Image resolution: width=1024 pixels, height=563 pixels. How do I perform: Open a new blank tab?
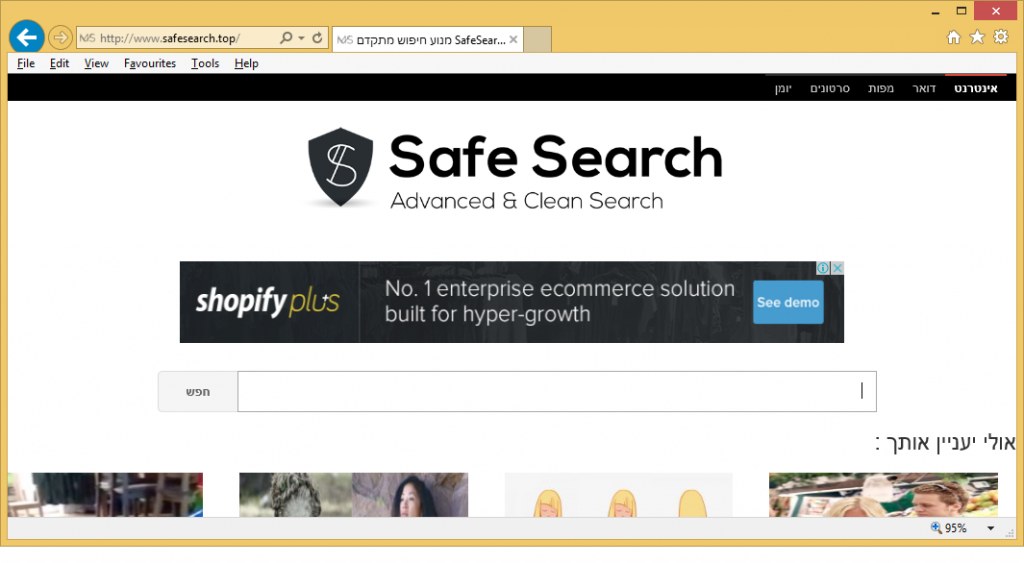537,39
